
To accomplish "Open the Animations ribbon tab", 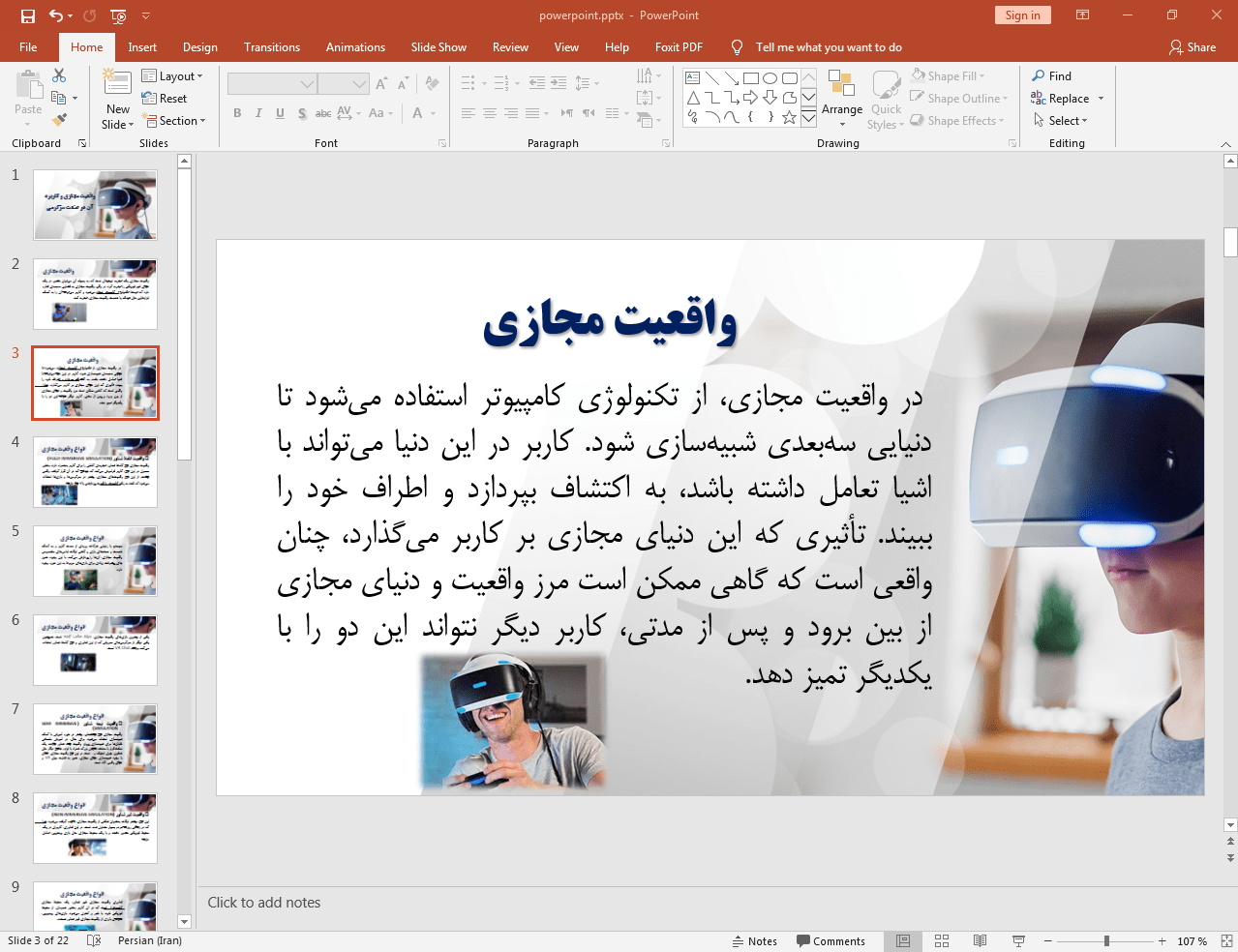I will 355,47.
